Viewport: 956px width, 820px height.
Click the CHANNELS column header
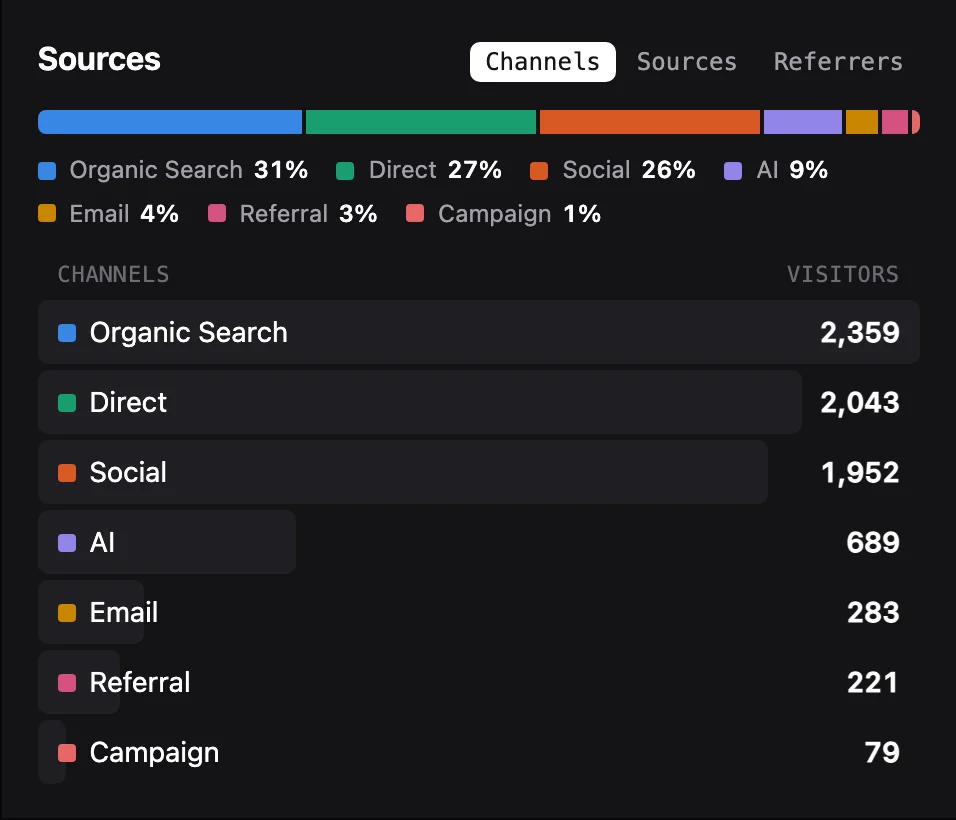(x=113, y=274)
